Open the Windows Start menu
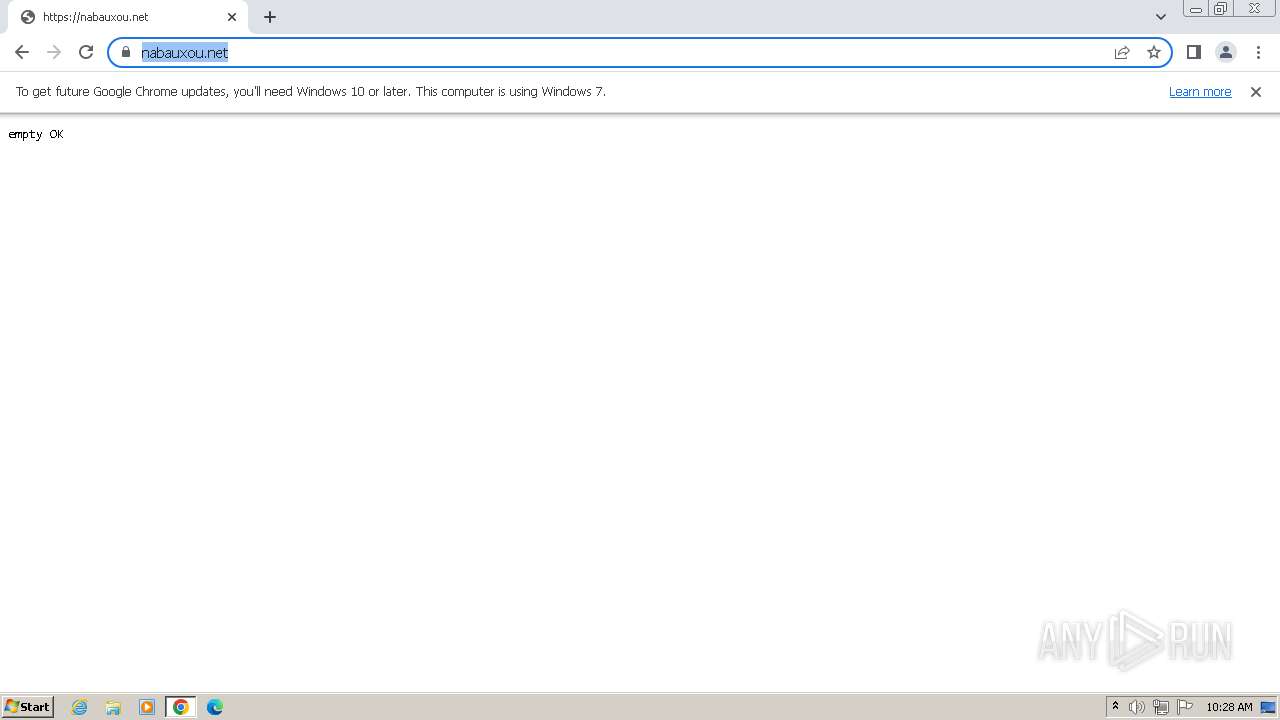The width and height of the screenshot is (1280, 720). 28,706
